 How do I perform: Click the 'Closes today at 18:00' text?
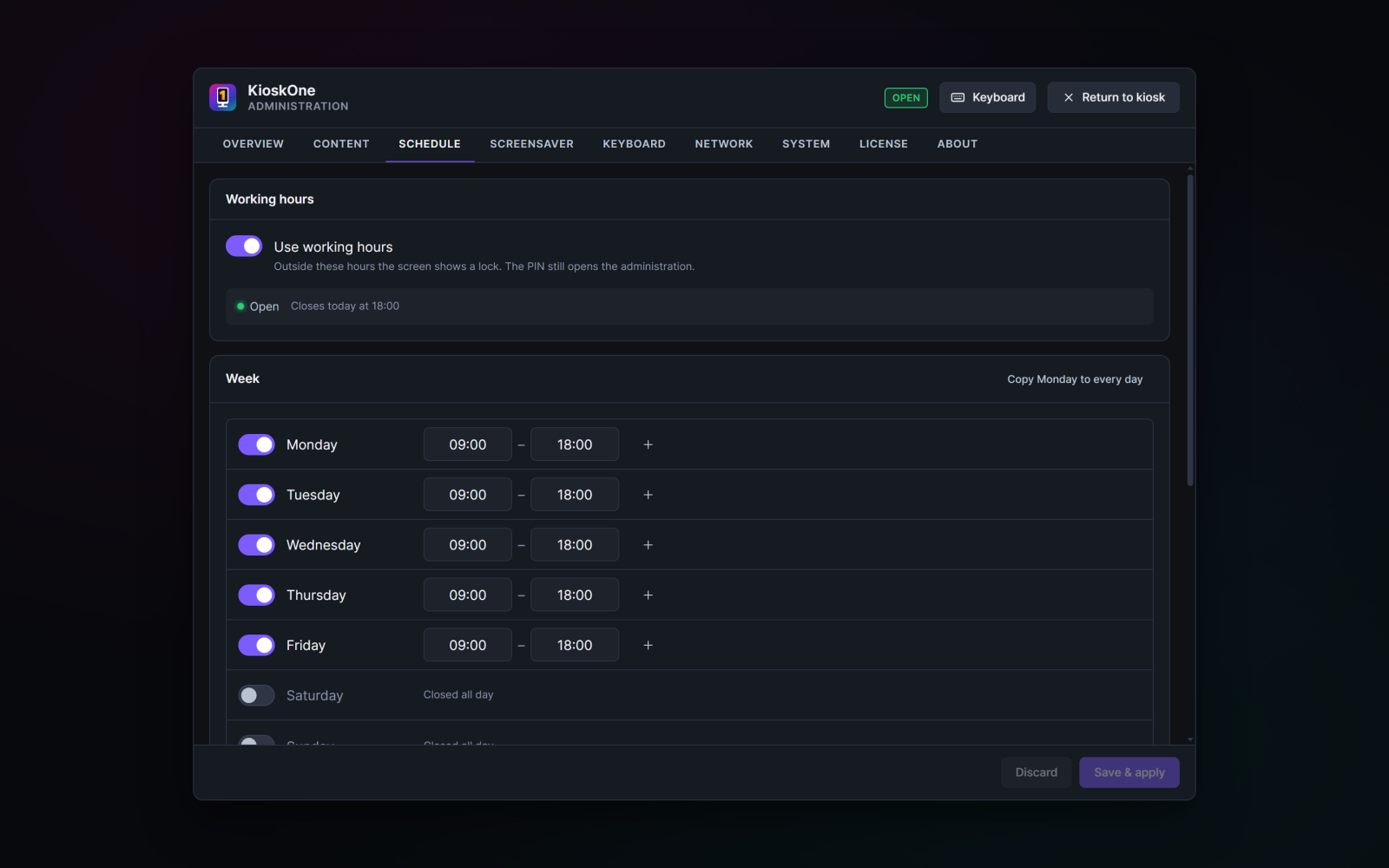345,306
